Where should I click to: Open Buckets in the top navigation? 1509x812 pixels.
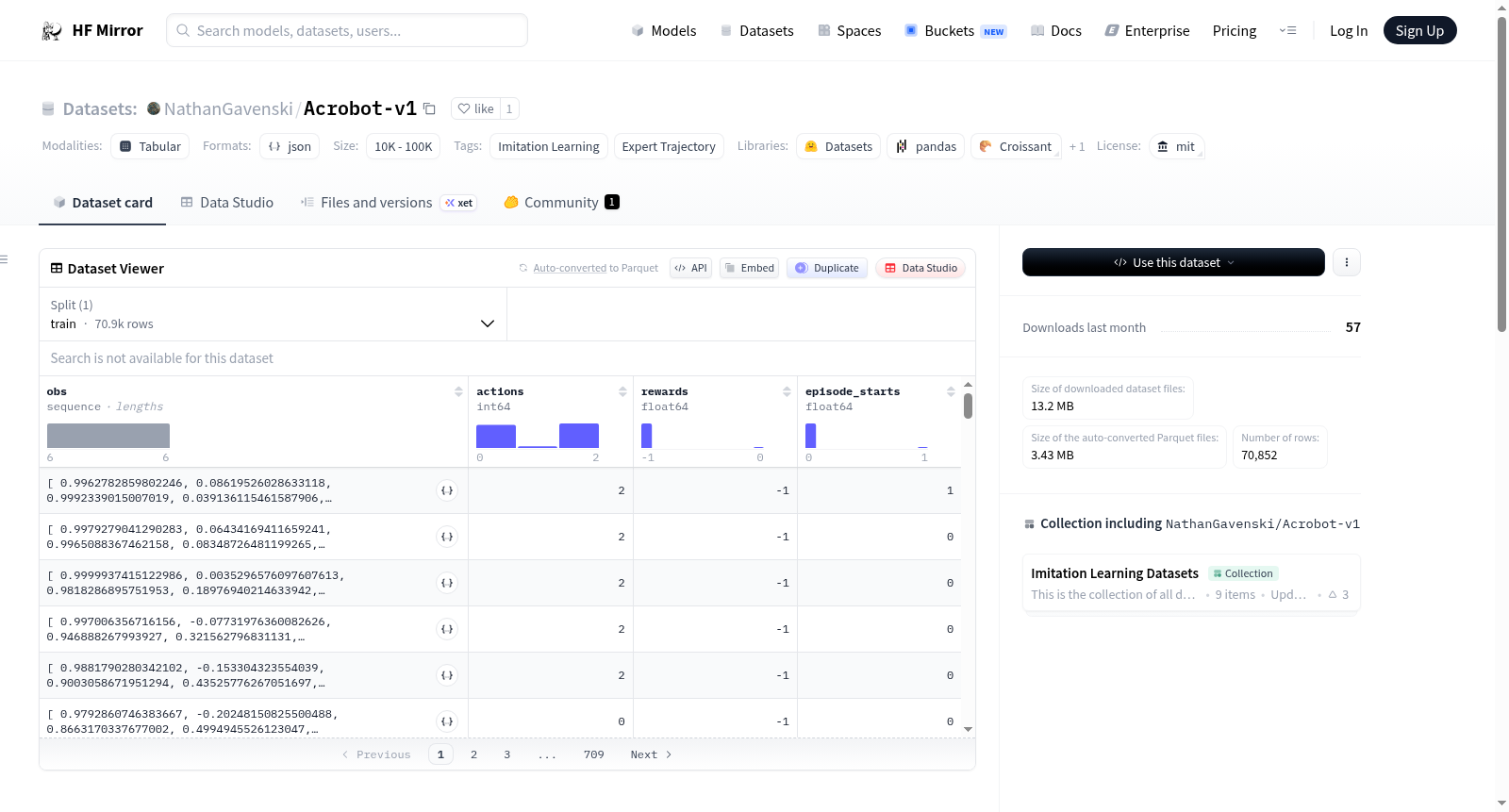[955, 31]
